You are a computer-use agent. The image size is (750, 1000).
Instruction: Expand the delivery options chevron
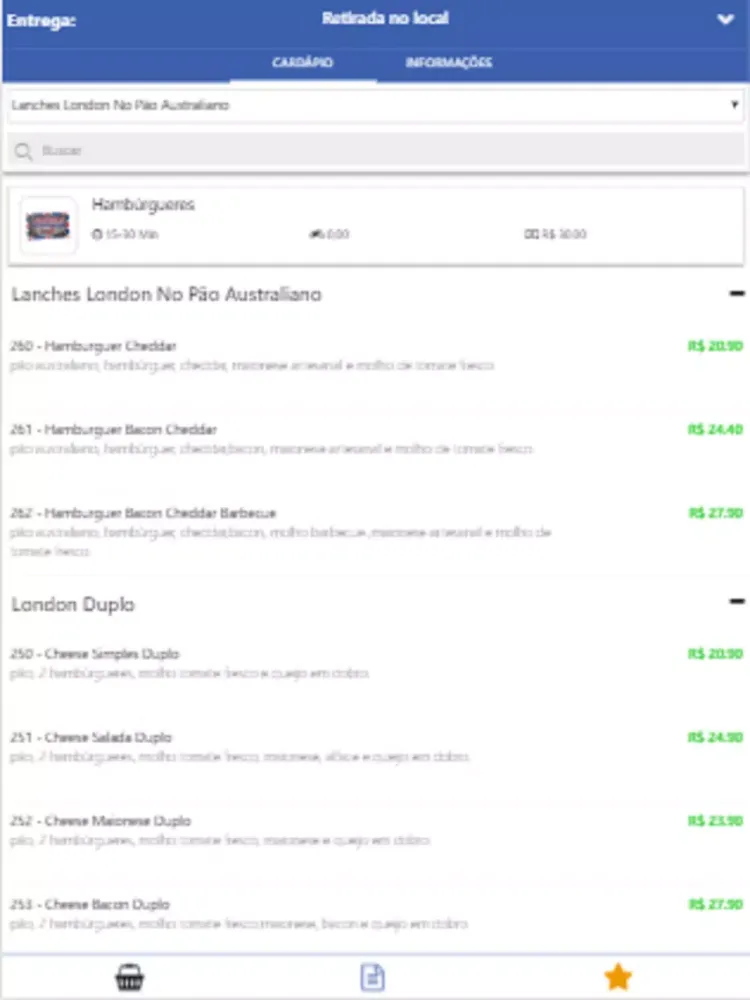coord(726,20)
